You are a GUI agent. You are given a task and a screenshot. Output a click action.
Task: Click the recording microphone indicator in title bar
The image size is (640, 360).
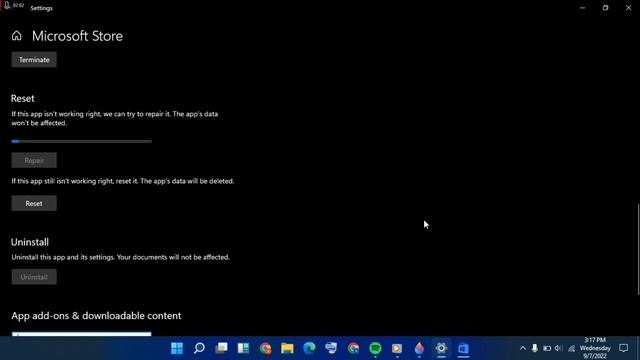click(7, 5)
